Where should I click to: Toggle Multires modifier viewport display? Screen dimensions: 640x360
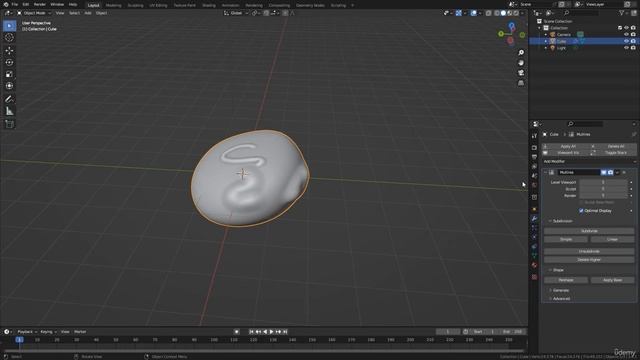pyautogui.click(x=604, y=173)
